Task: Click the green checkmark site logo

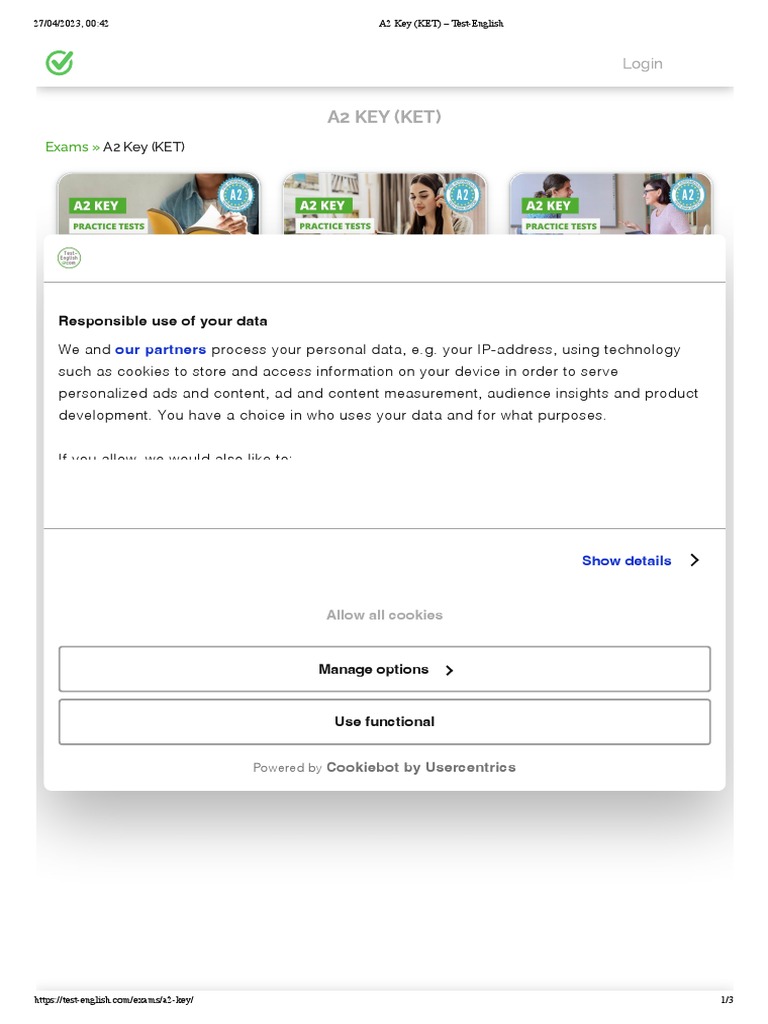Action: (59, 63)
